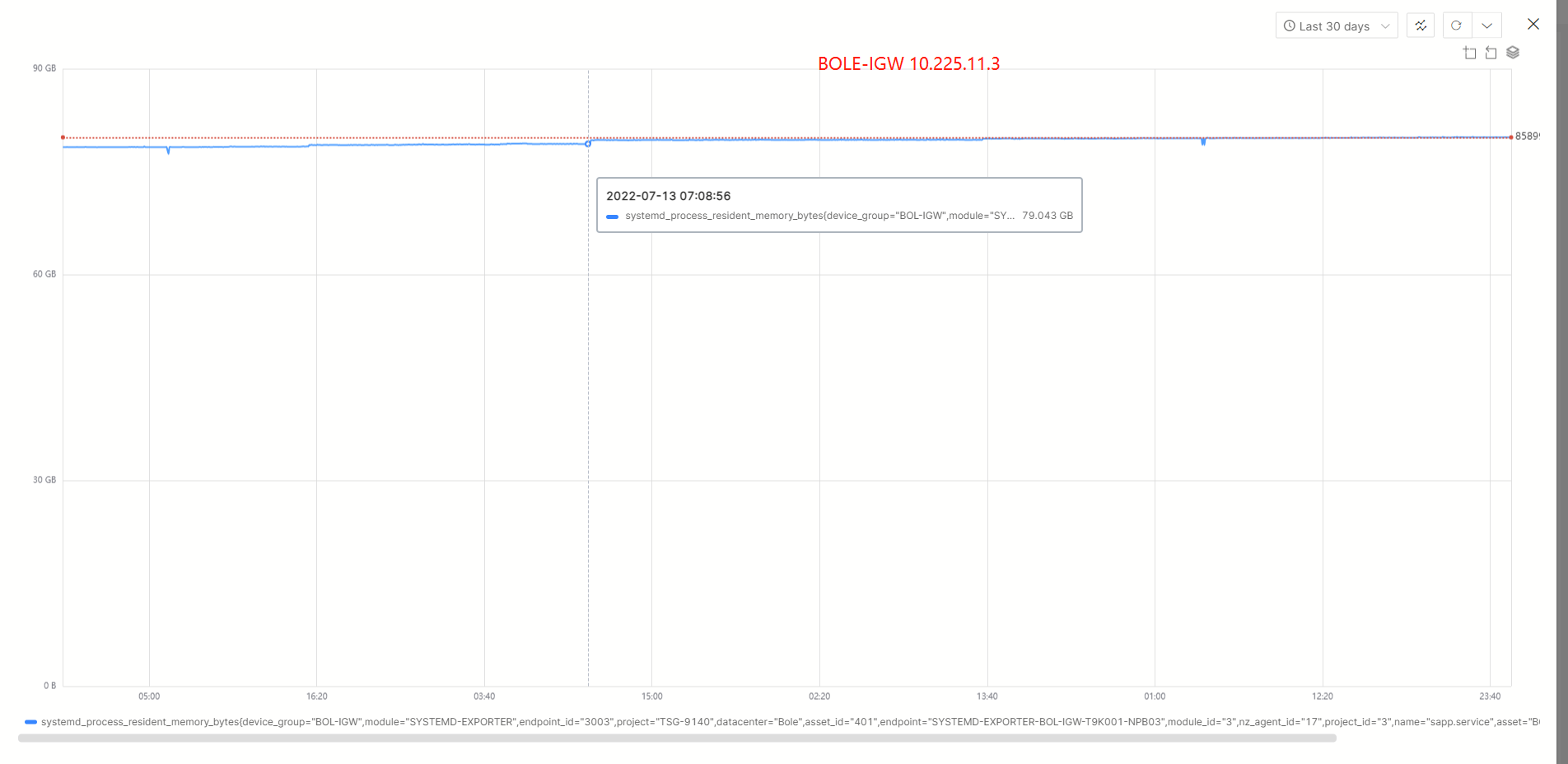Click the stacked layers icon
Image resolution: width=1568 pixels, height=764 pixels.
click(x=1513, y=53)
